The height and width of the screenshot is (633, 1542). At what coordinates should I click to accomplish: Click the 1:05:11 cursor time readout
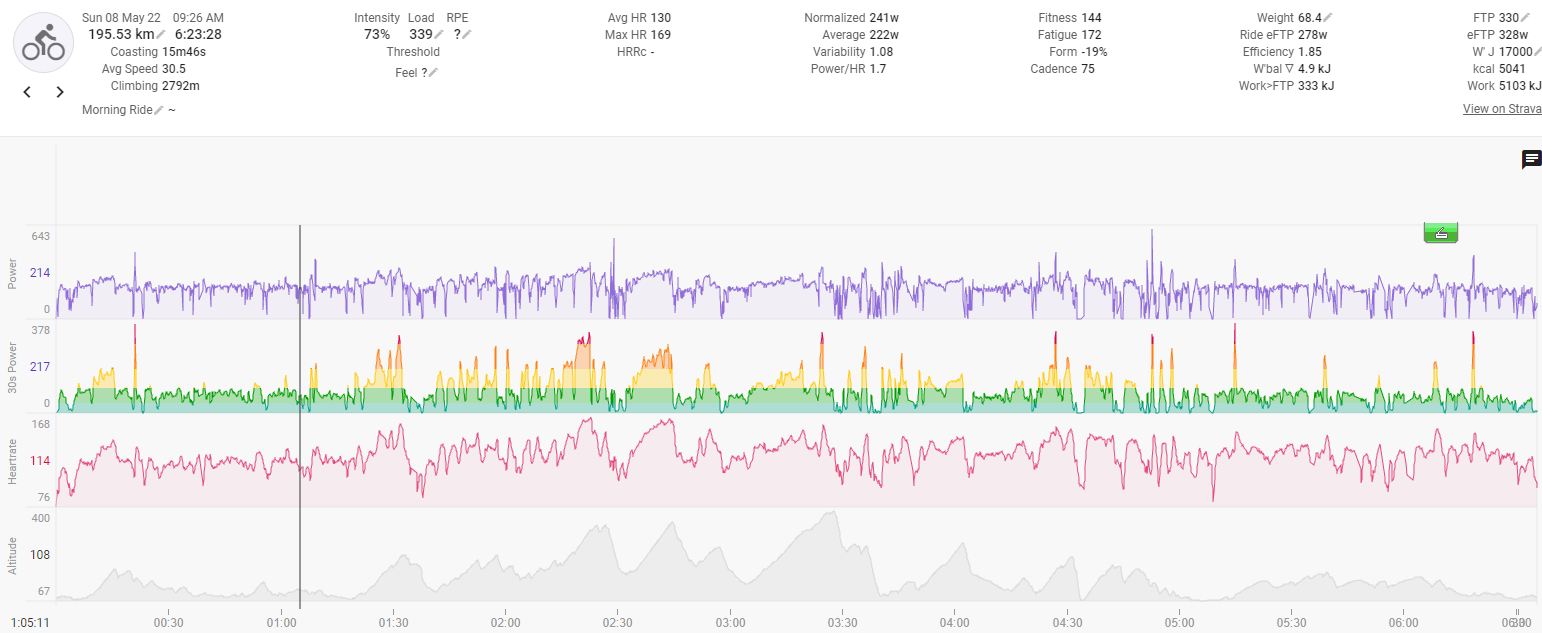(x=30, y=622)
